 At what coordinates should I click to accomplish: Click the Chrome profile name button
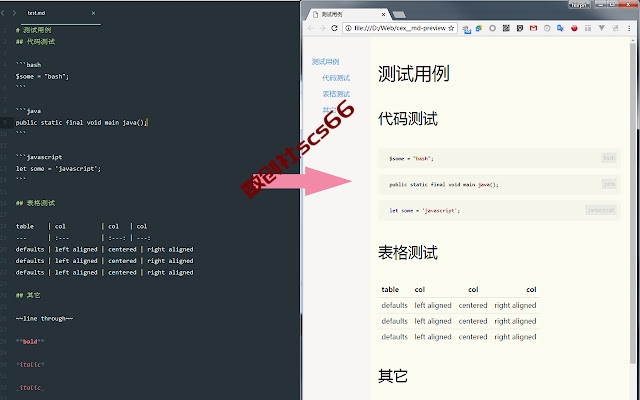pyautogui.click(x=579, y=5)
